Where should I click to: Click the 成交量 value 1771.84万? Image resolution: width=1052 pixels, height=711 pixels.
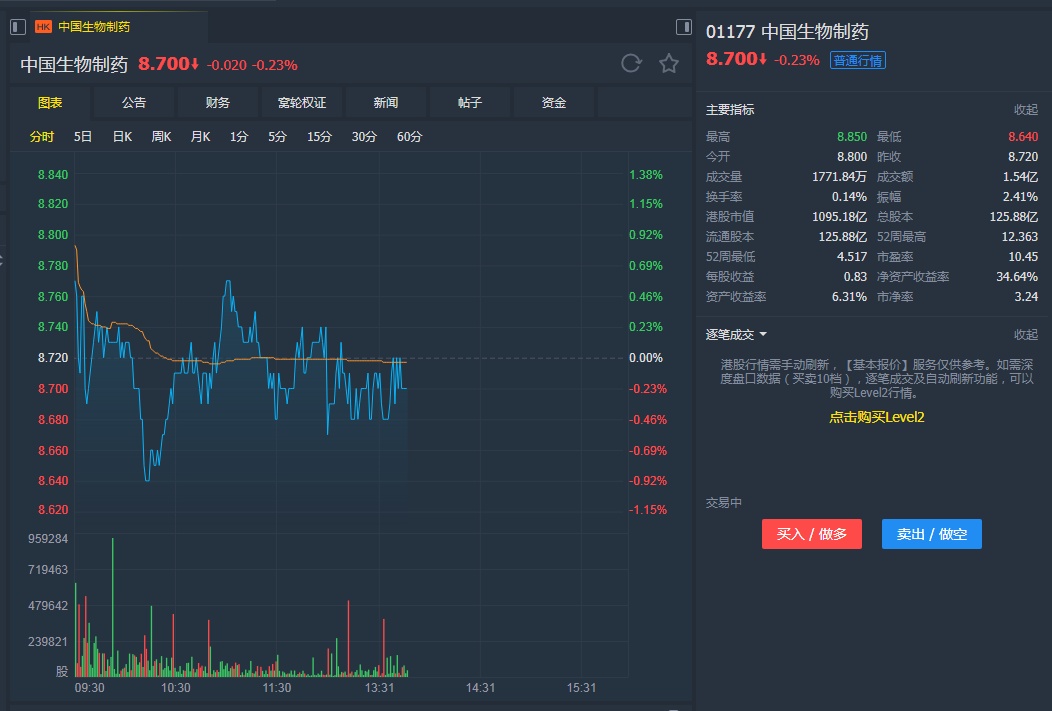839,177
